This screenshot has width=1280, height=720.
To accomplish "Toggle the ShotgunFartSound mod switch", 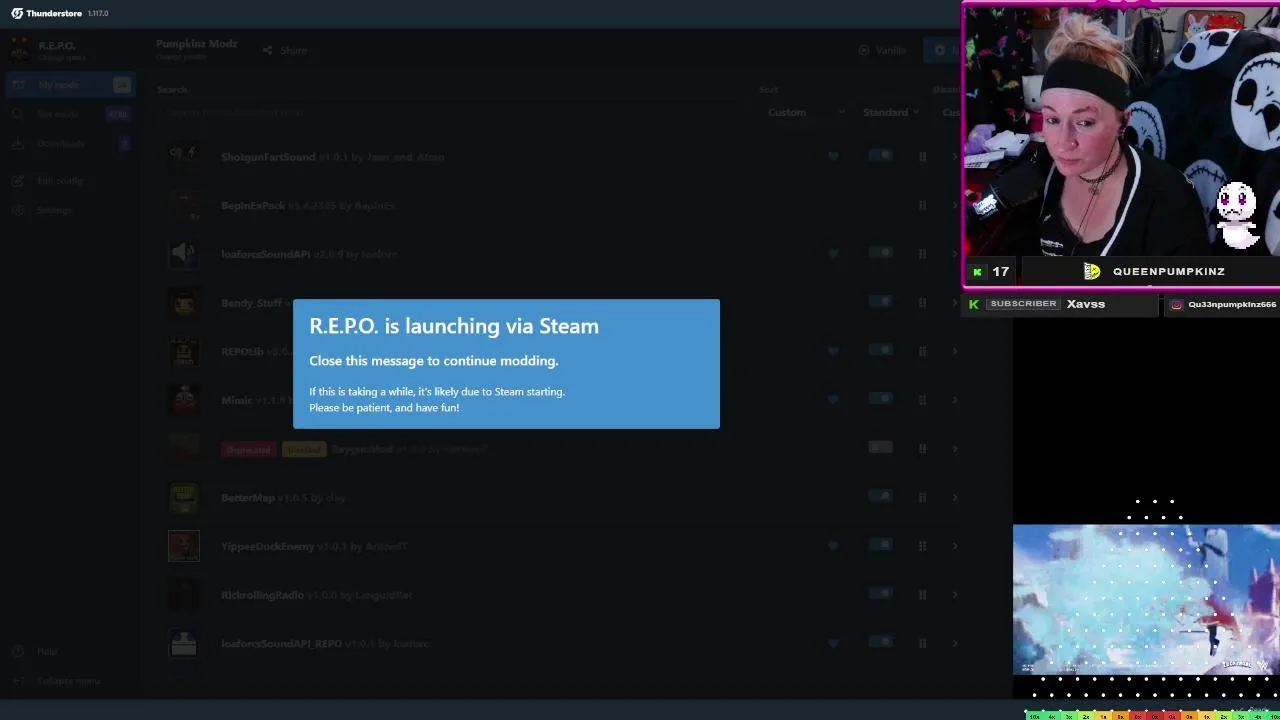I will [x=880, y=156].
